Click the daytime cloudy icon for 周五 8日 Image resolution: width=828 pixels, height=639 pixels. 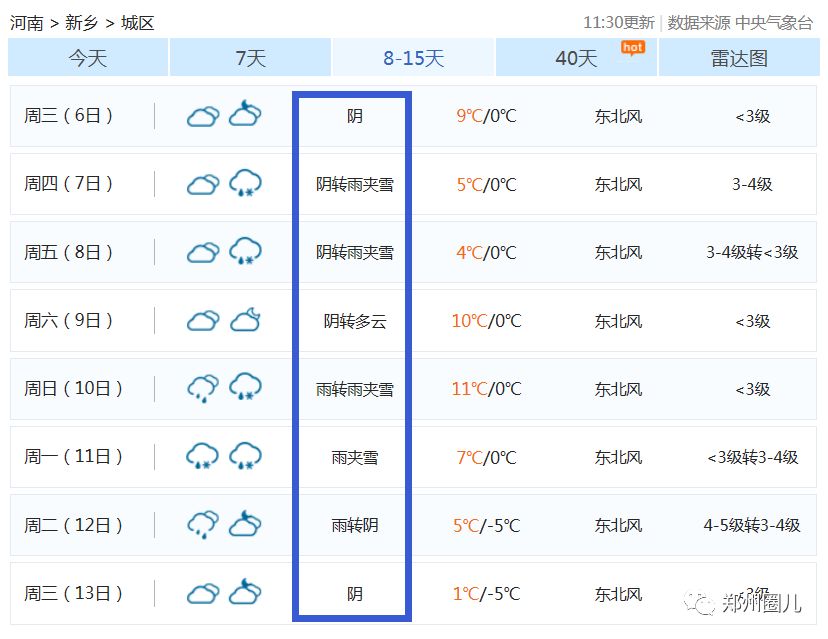pyautogui.click(x=203, y=253)
